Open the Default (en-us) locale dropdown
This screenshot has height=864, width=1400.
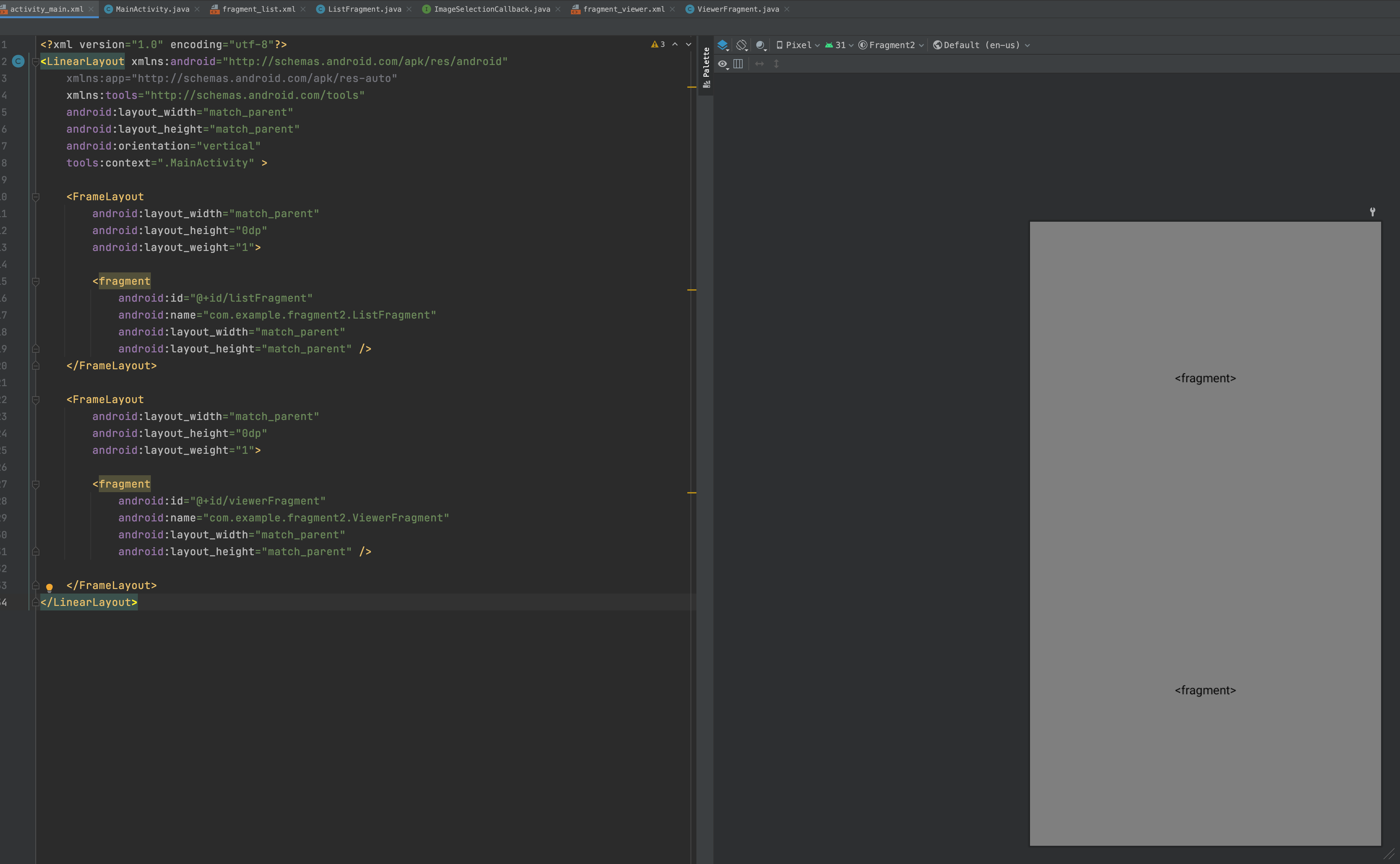pos(981,45)
